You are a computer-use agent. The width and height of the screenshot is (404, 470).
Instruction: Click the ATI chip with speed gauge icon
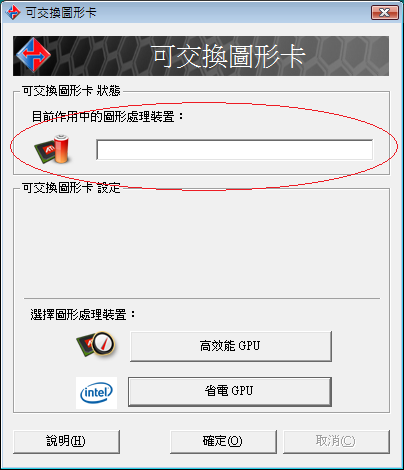pyautogui.click(x=96, y=344)
